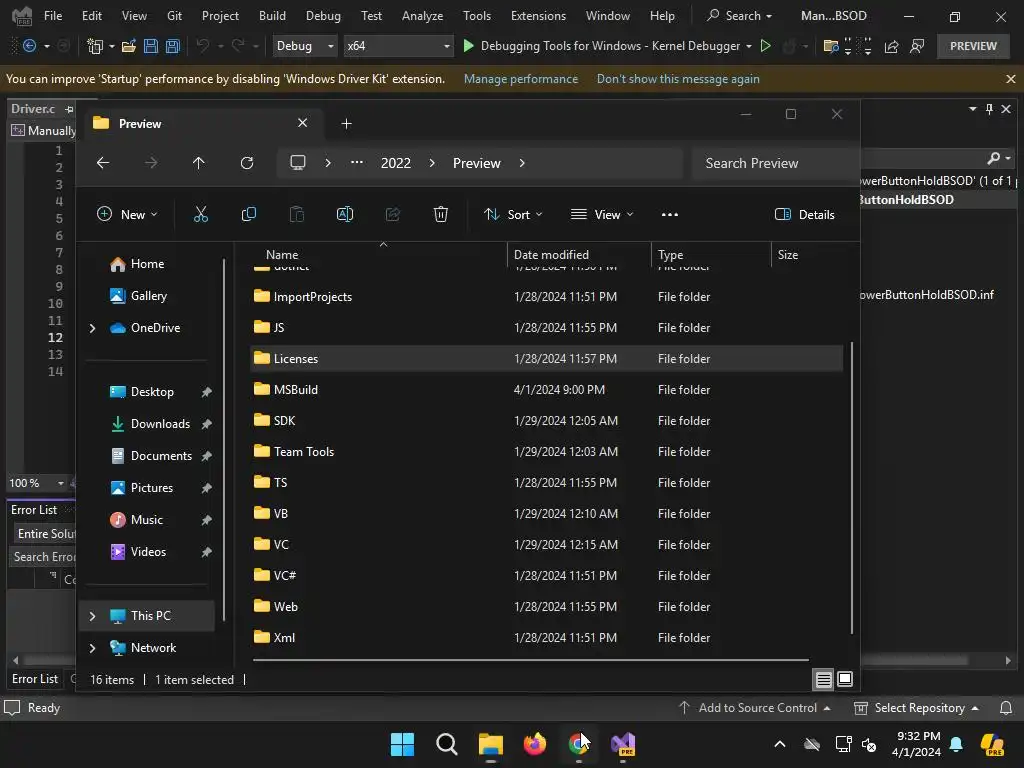Open the Extensions menu
The image size is (1024, 768).
pos(538,16)
